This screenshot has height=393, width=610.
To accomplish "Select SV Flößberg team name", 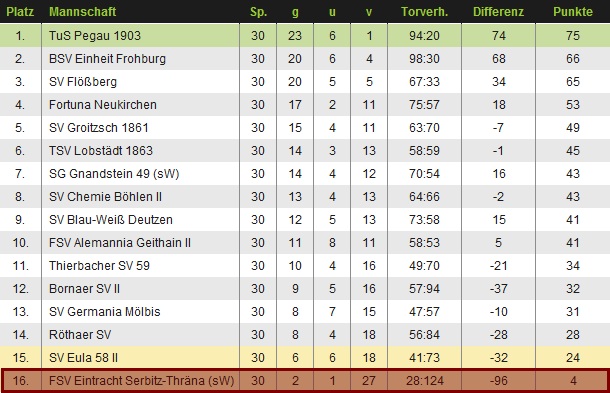I will (83, 82).
